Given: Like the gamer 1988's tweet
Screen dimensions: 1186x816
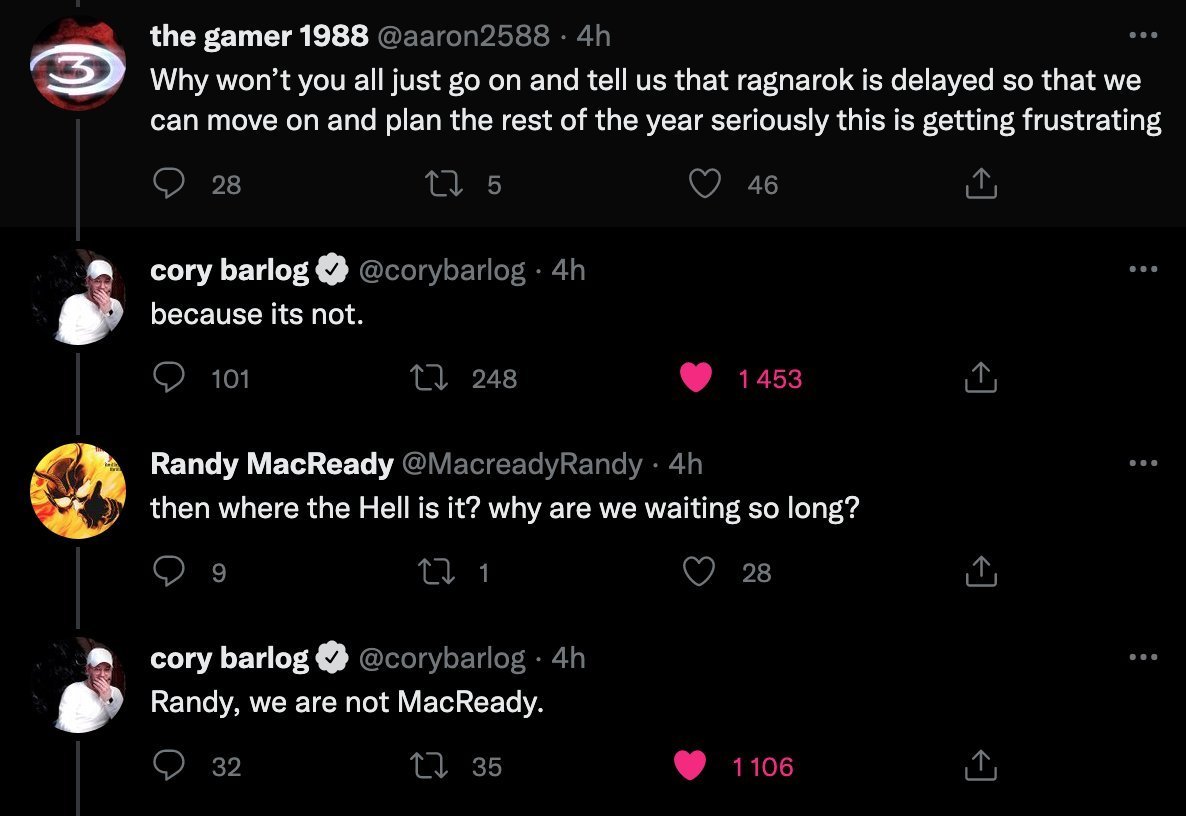Looking at the screenshot, I should (x=704, y=184).
